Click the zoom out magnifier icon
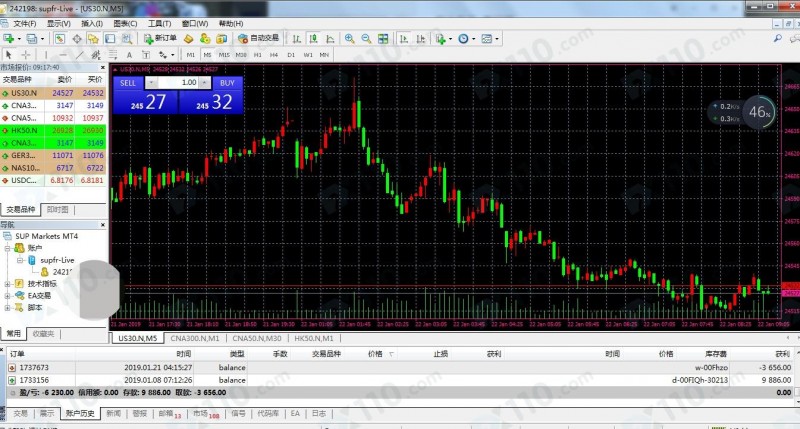Screen dimensions: 800x429 (x=366, y=38)
